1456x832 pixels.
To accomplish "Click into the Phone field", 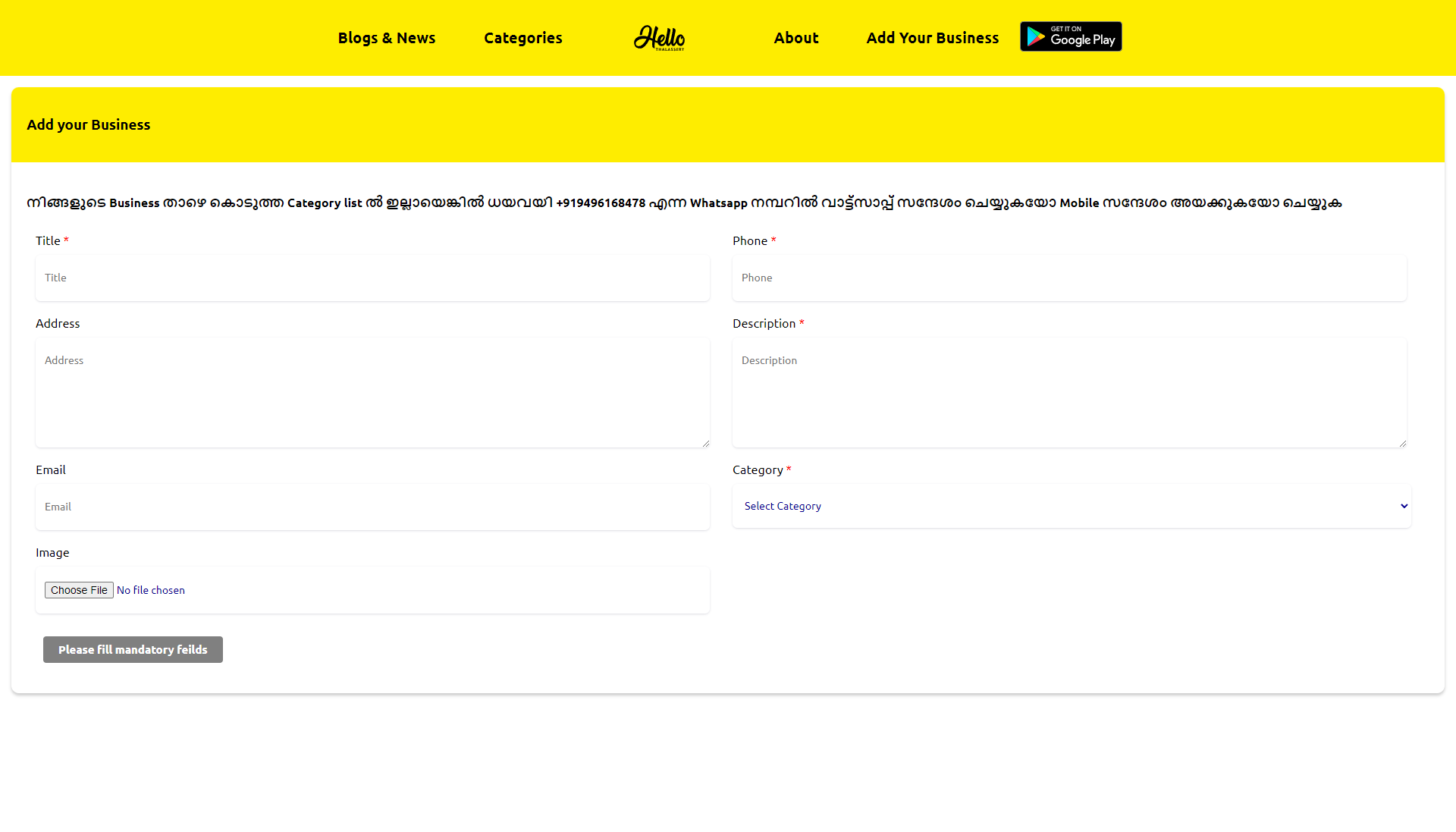I will 1068,278.
